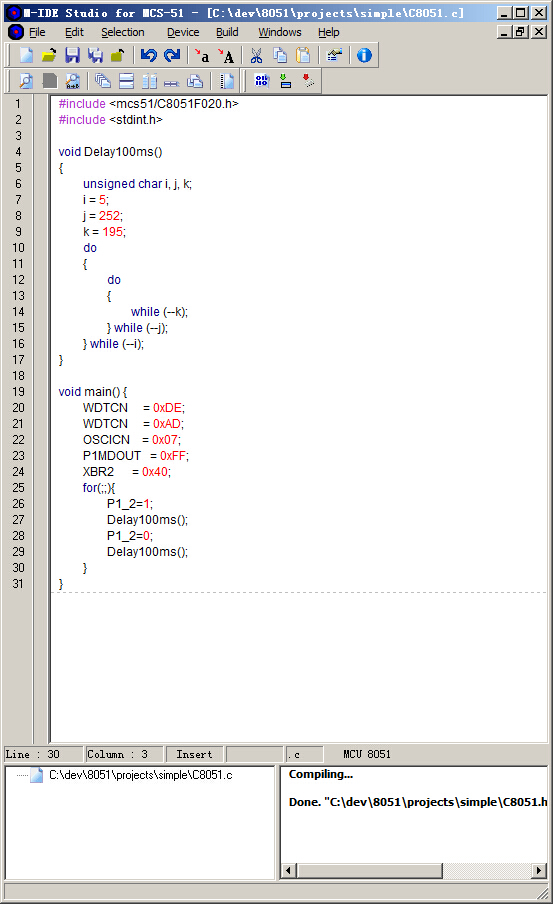
Task: Click the Compile binary icon
Action: tap(262, 81)
